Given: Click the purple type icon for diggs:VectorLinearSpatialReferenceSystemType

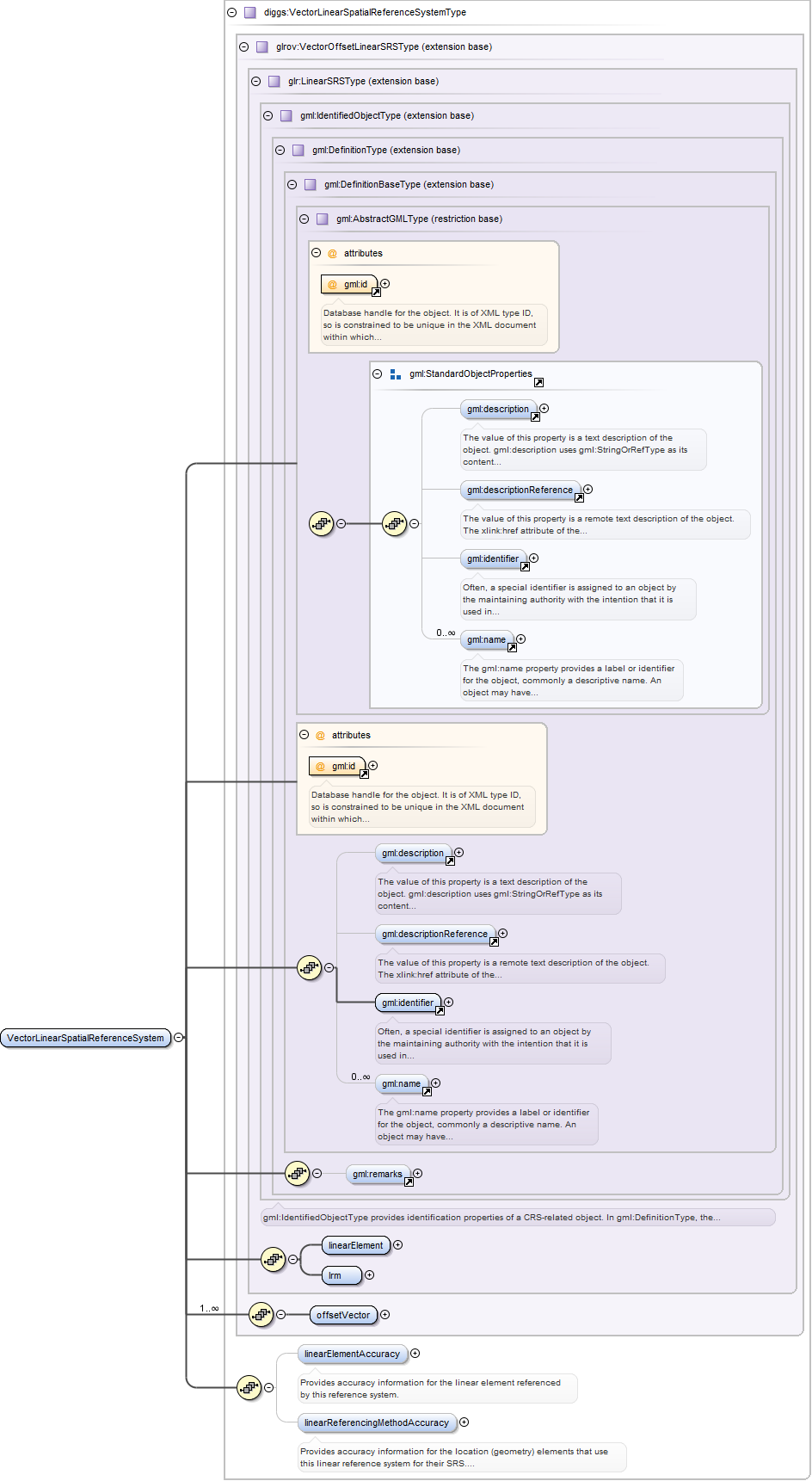Looking at the screenshot, I should coord(250,13).
